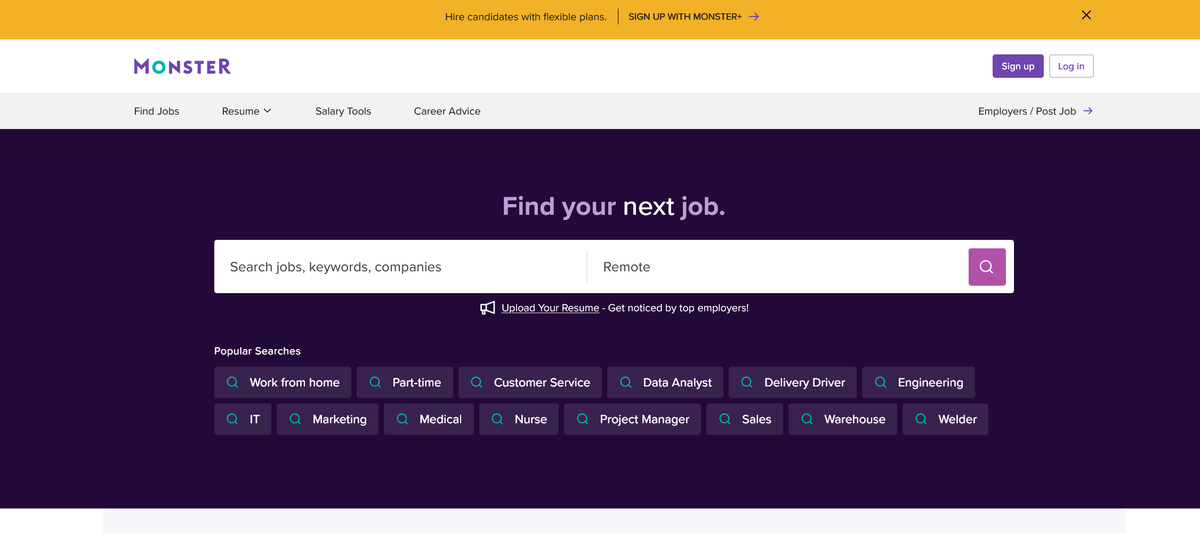Click the search icon on Nurse chip

(x=497, y=419)
